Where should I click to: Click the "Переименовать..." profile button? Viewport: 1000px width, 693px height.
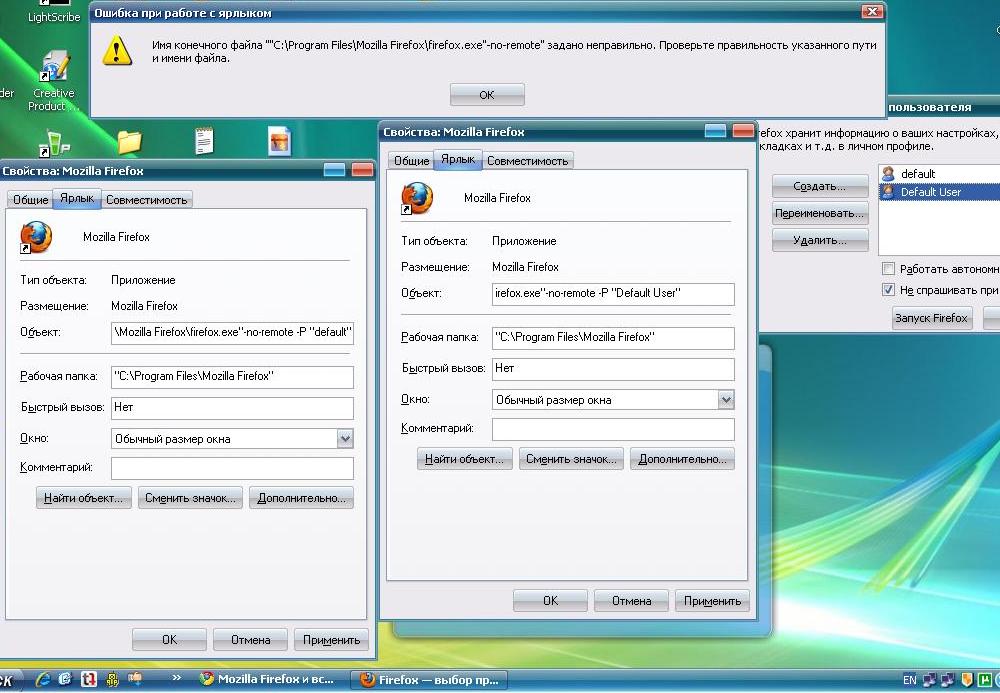820,214
